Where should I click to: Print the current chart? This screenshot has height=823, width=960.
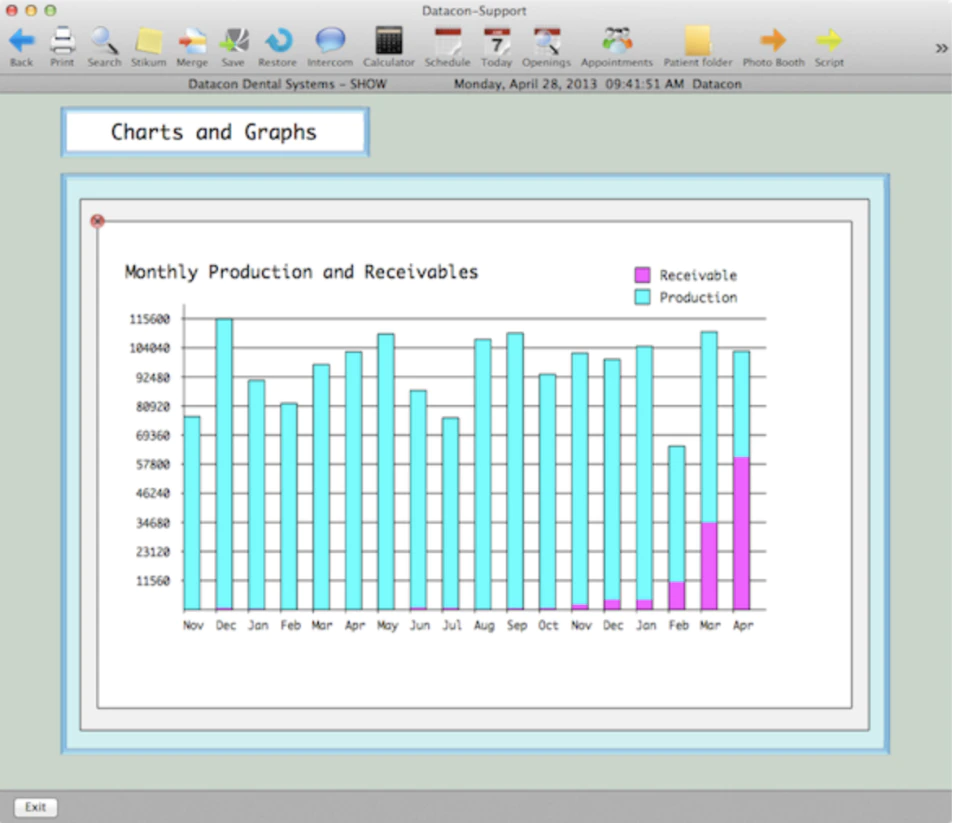[x=62, y=40]
